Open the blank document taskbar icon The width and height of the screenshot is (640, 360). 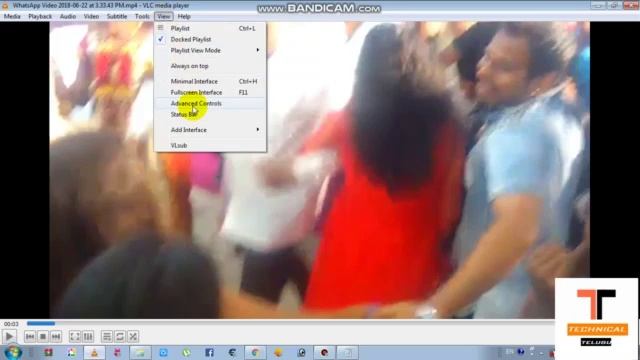[347, 352]
